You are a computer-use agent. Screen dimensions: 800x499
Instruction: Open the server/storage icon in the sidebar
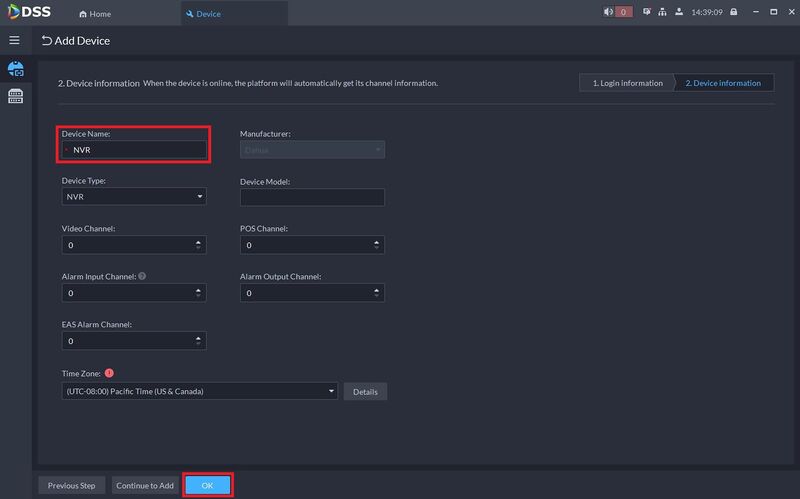(x=15, y=96)
